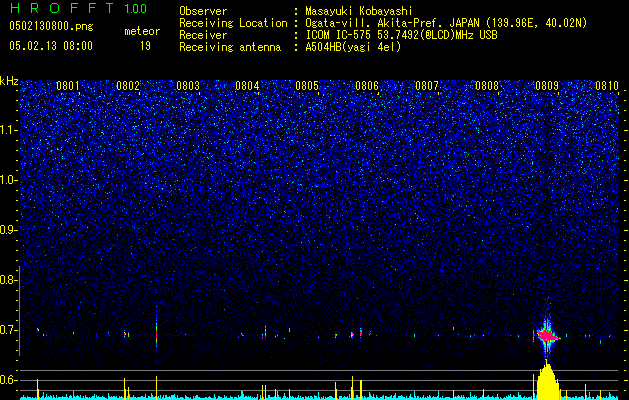Click the 1.0 kHz axis label
This screenshot has height=400, width=629.
(x=8, y=180)
